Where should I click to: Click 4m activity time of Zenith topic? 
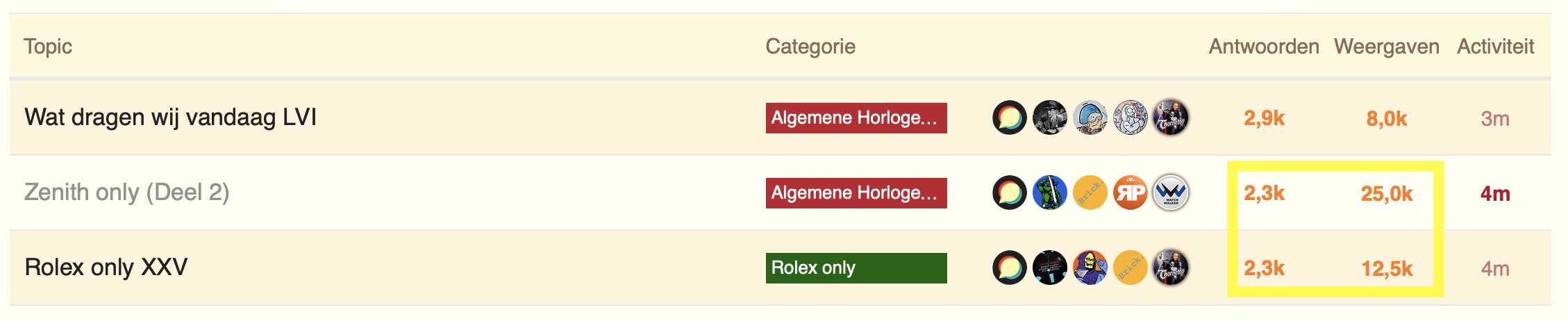click(x=1495, y=193)
